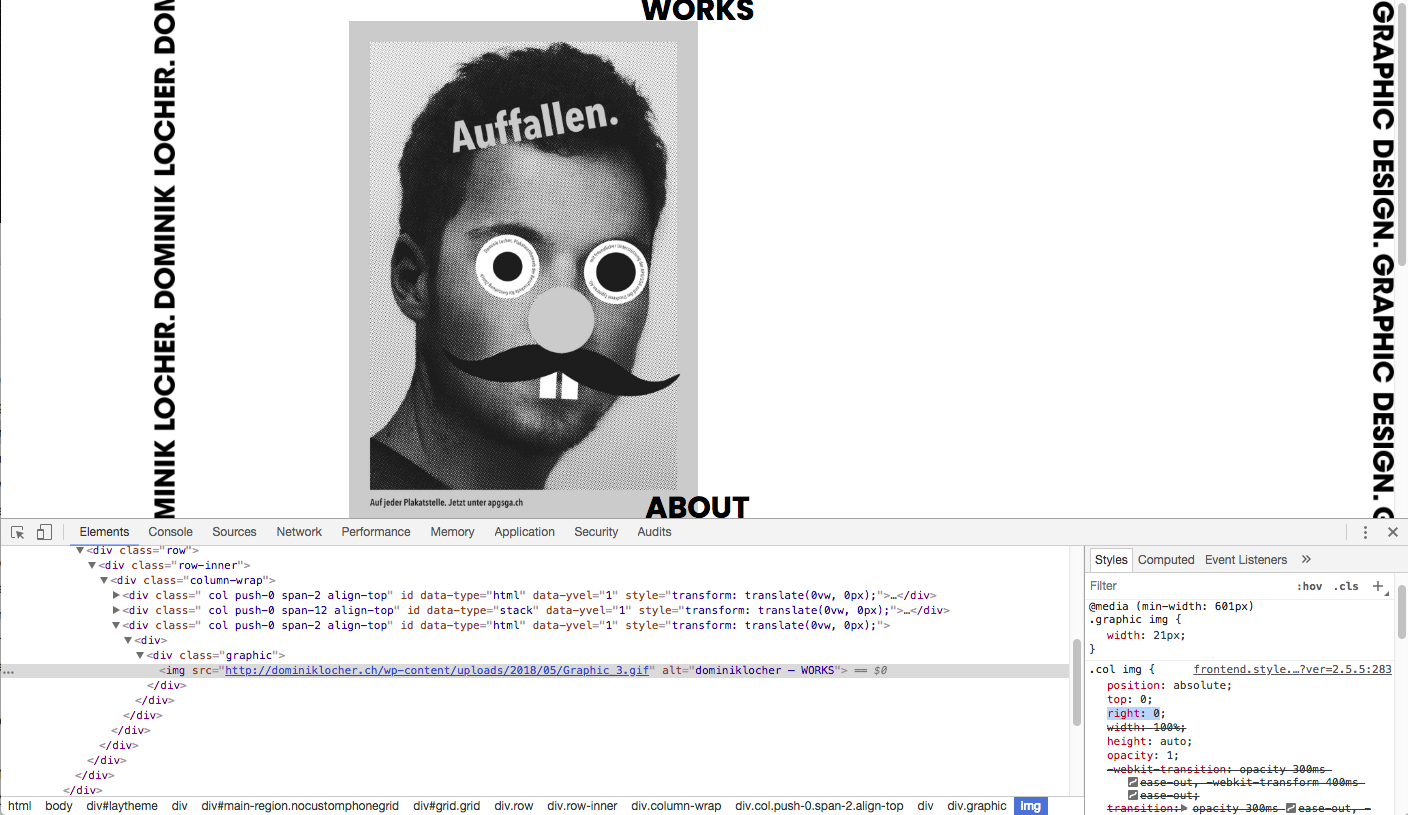This screenshot has width=1408, height=815.
Task: Toggle the :hov element state panel
Action: pos(1309,586)
